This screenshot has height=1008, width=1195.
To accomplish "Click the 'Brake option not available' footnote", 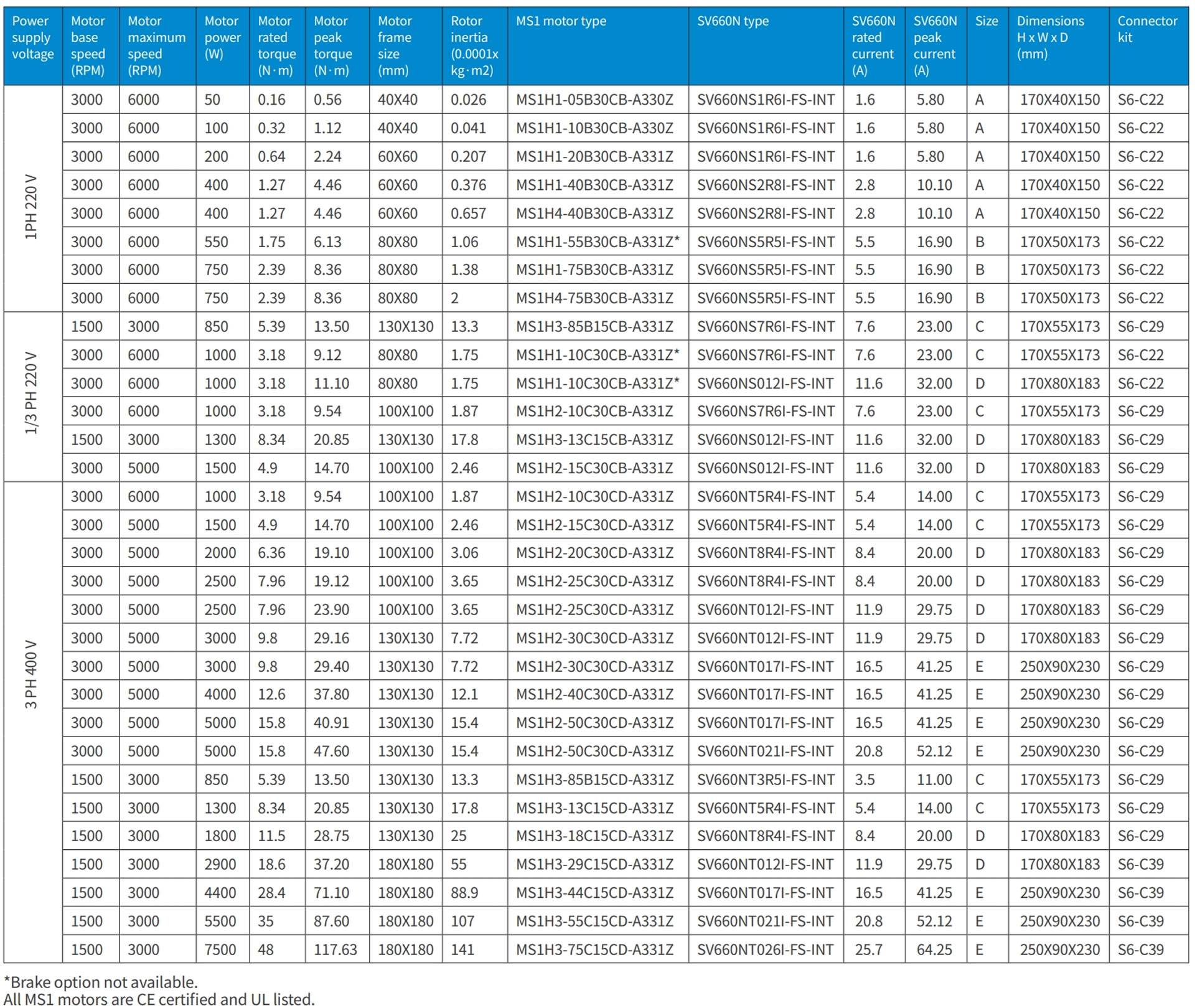I will coord(101,982).
